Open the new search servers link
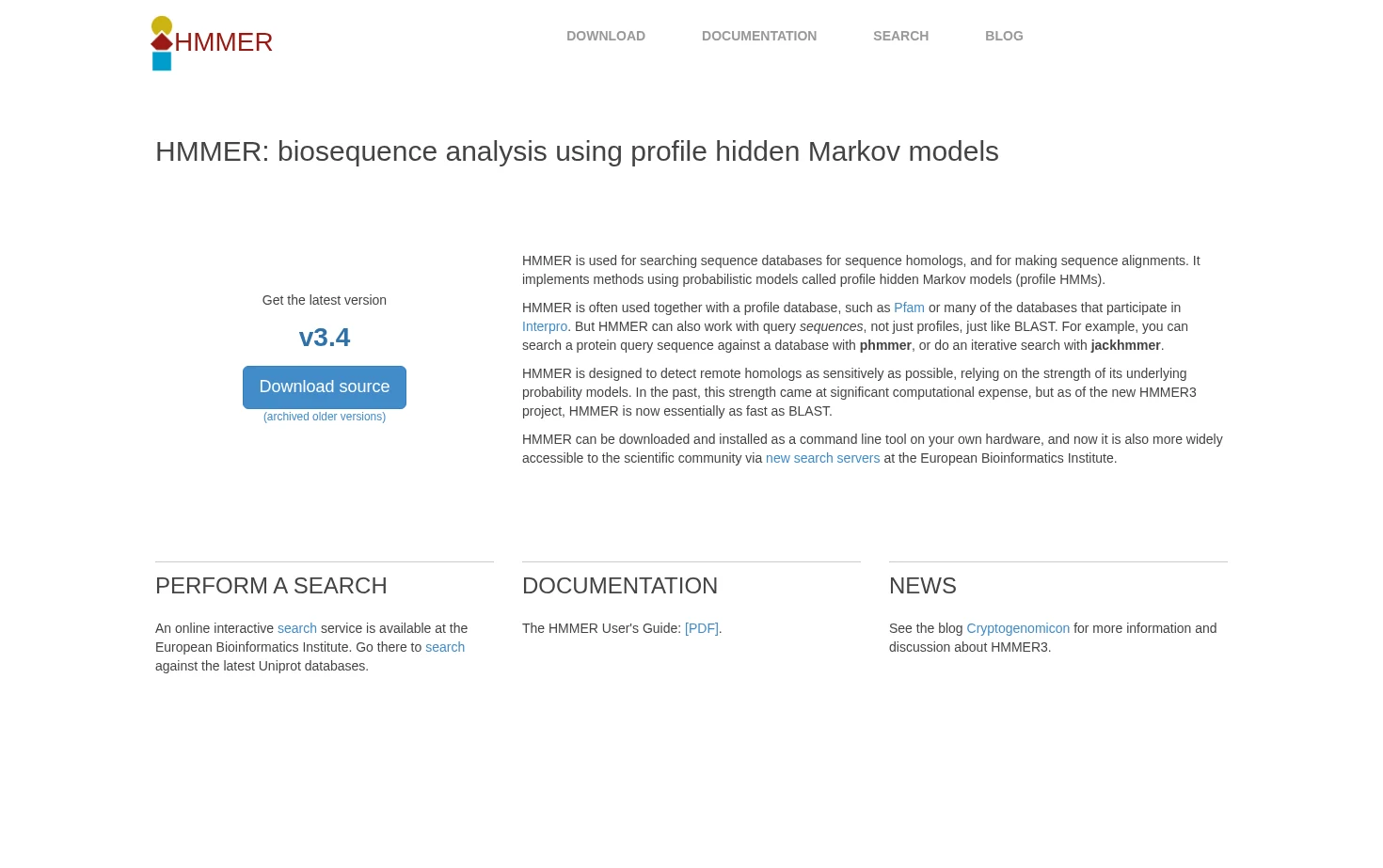The image size is (1383, 868). point(822,458)
